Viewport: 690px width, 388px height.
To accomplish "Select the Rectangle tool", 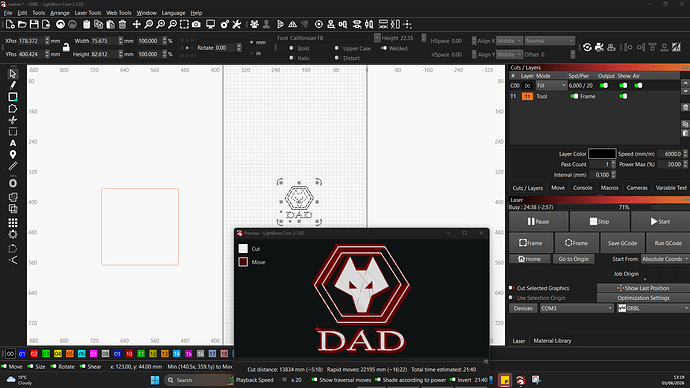I will click(13, 97).
